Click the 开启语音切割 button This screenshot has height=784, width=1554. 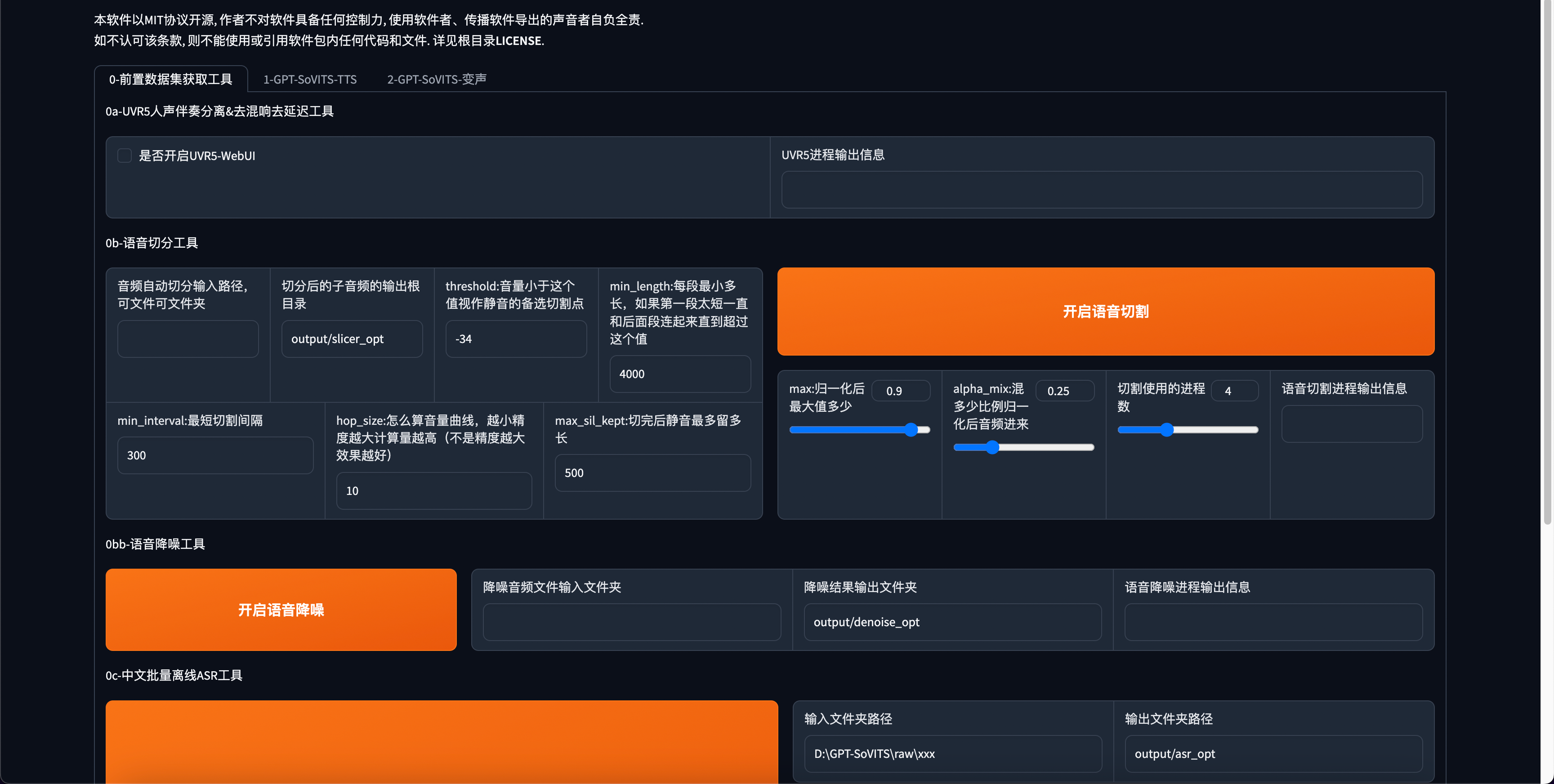coord(1105,311)
